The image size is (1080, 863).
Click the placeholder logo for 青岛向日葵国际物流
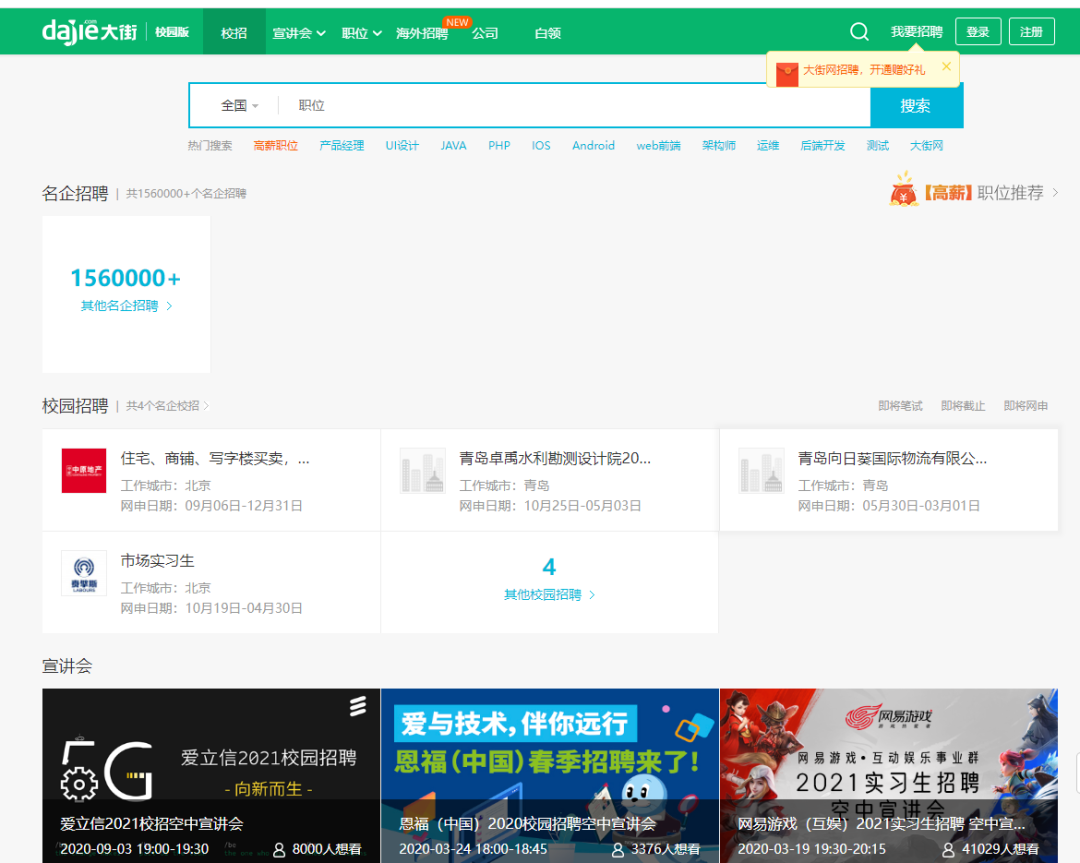pos(761,470)
